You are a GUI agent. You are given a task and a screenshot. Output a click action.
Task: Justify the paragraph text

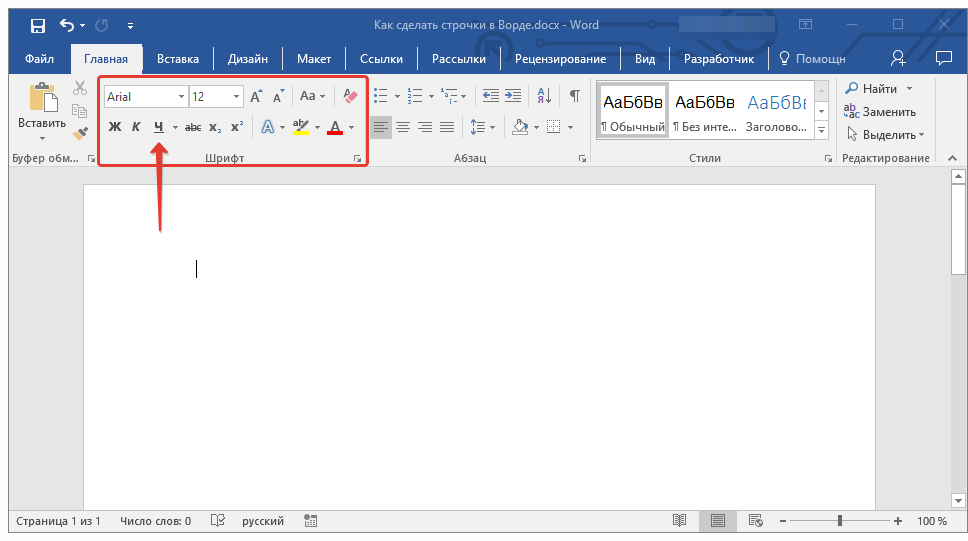click(x=447, y=127)
